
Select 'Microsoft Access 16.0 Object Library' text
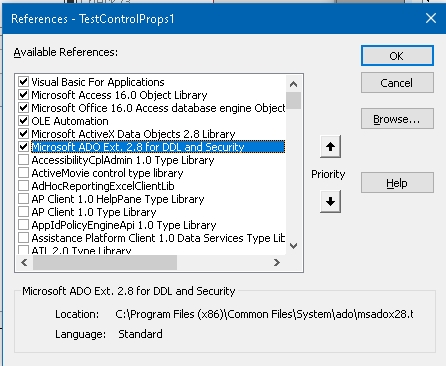point(119,95)
